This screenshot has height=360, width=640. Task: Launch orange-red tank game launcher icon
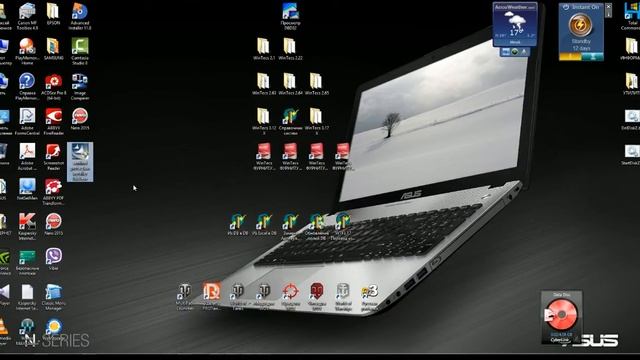[211, 297]
